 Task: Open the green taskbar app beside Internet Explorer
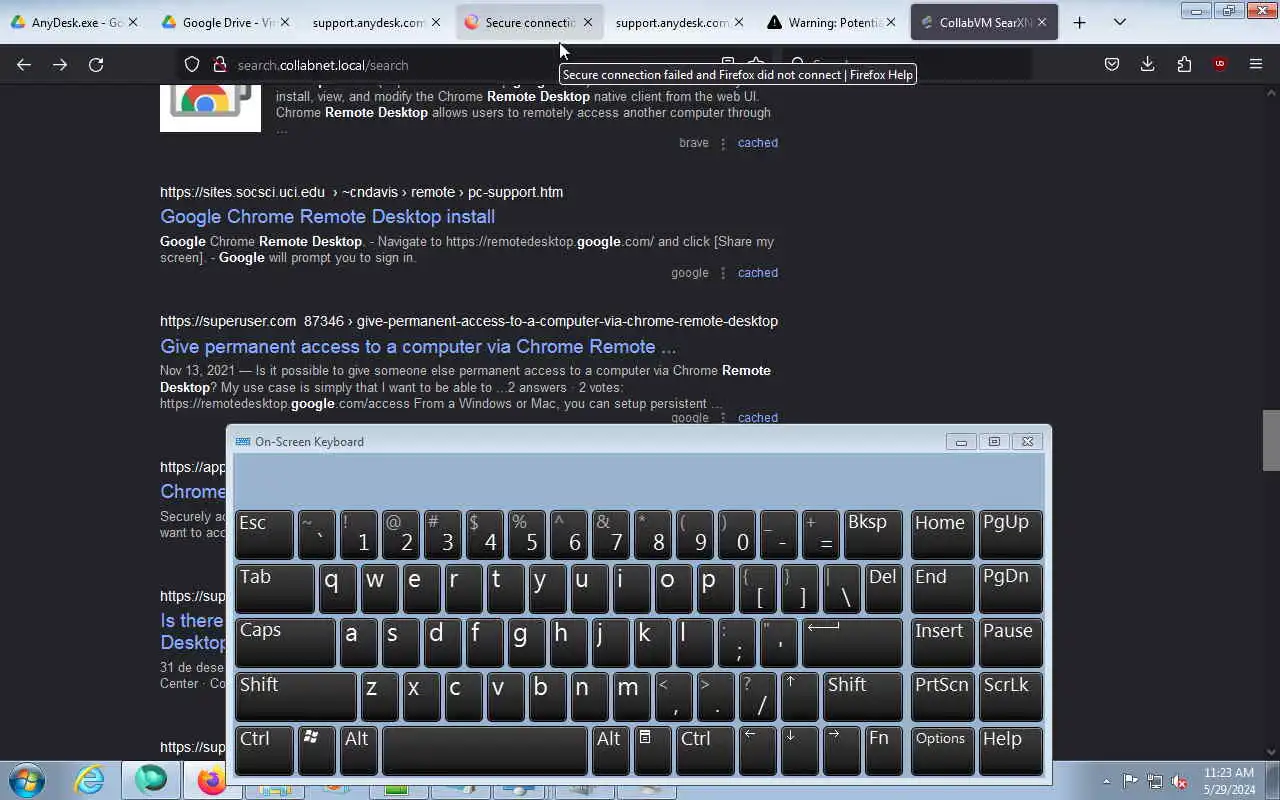click(x=151, y=780)
